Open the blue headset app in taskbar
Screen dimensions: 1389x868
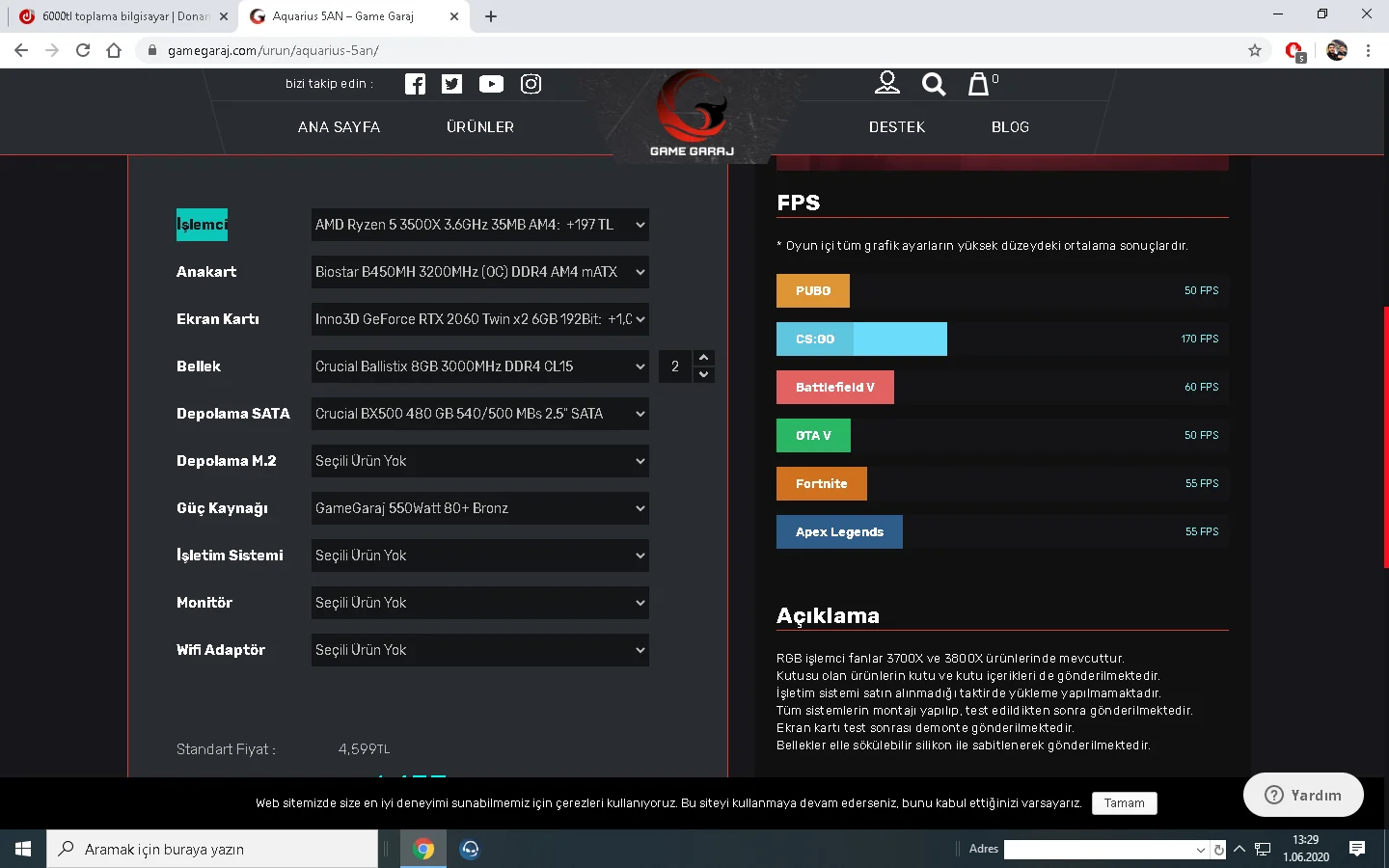[470, 849]
